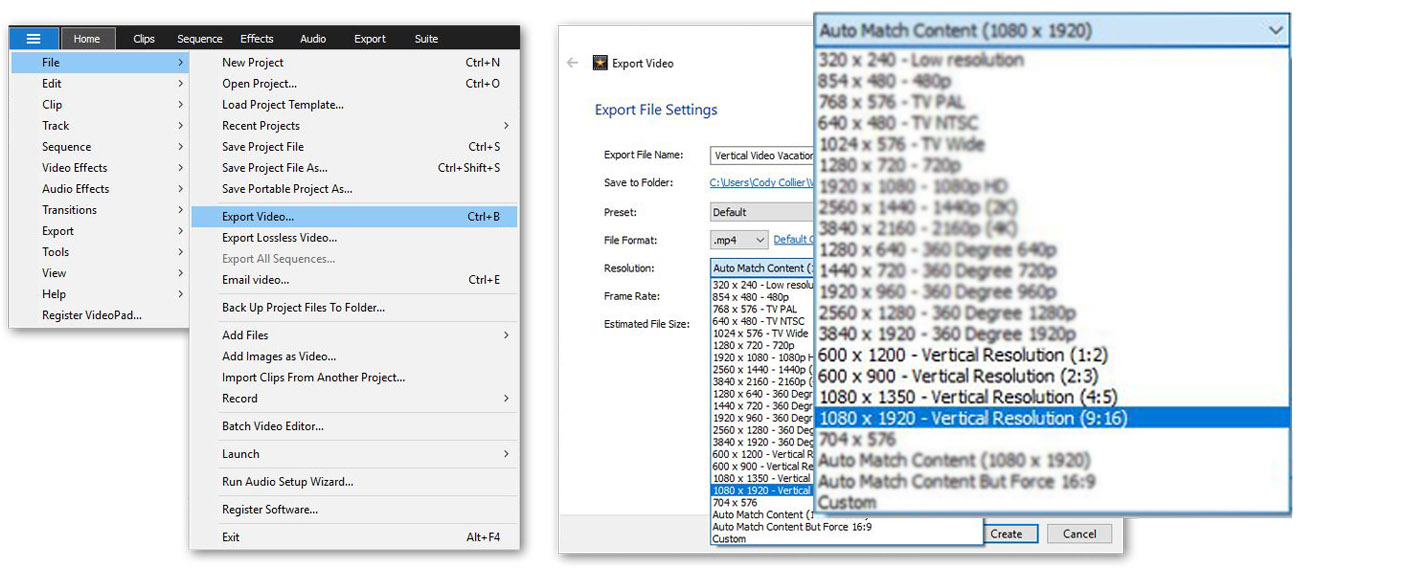
Task: Select 1080 x 1350 Vertical Resolution (4:5) in enlarged list
Action: [1053, 397]
